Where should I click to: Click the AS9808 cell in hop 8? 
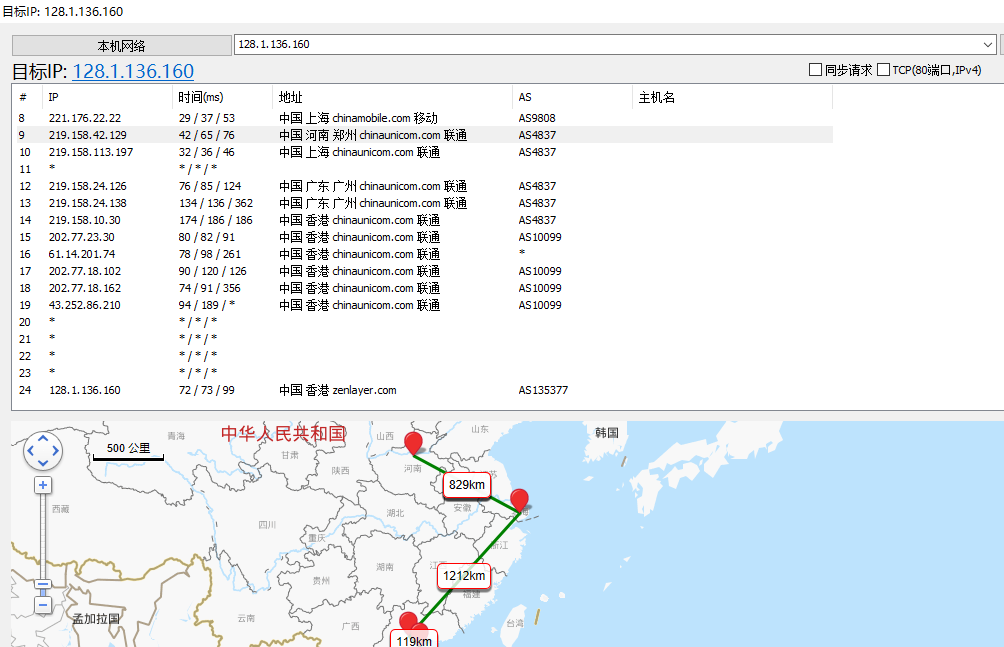537,118
